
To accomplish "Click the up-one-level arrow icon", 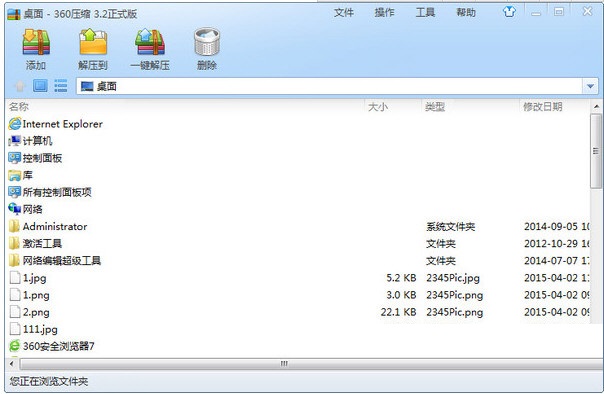I will pyautogui.click(x=20, y=86).
